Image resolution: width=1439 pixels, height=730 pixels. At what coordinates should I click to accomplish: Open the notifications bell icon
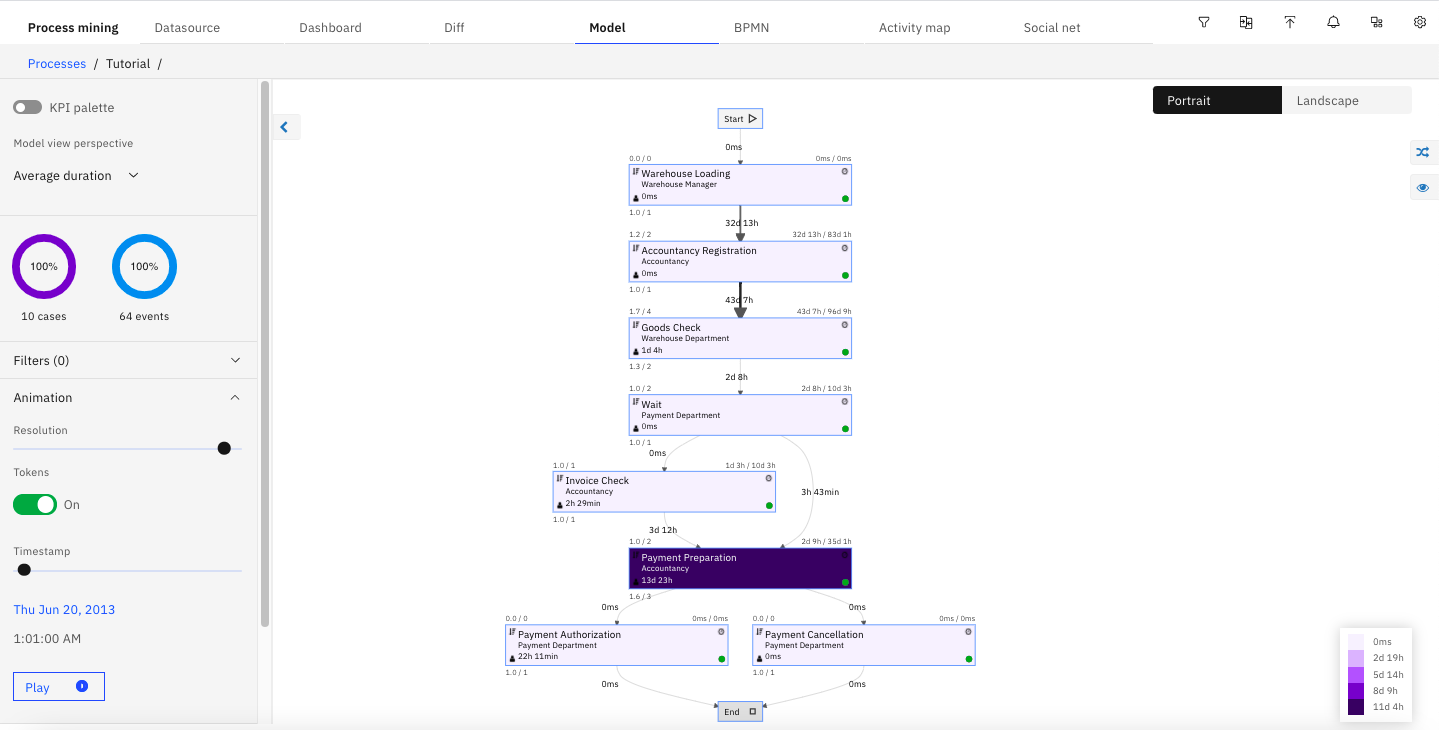[1333, 22]
